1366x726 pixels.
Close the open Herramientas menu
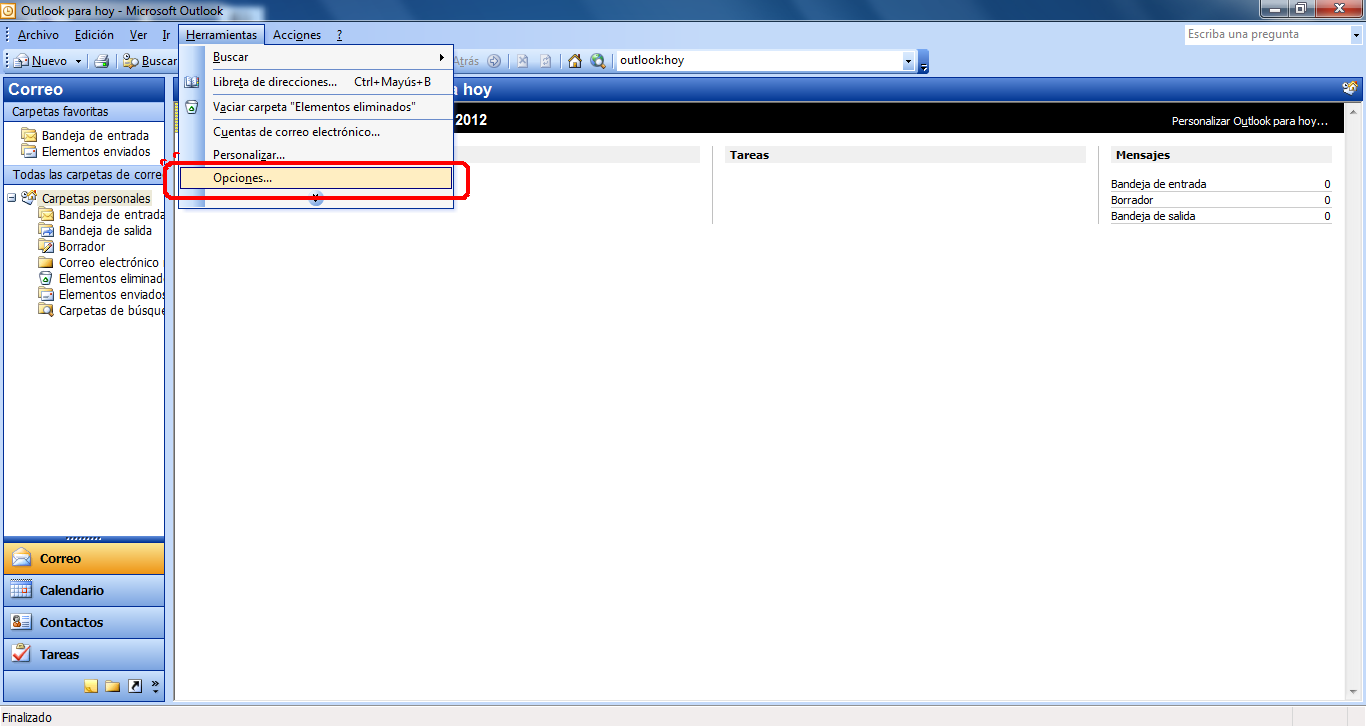[x=221, y=35]
